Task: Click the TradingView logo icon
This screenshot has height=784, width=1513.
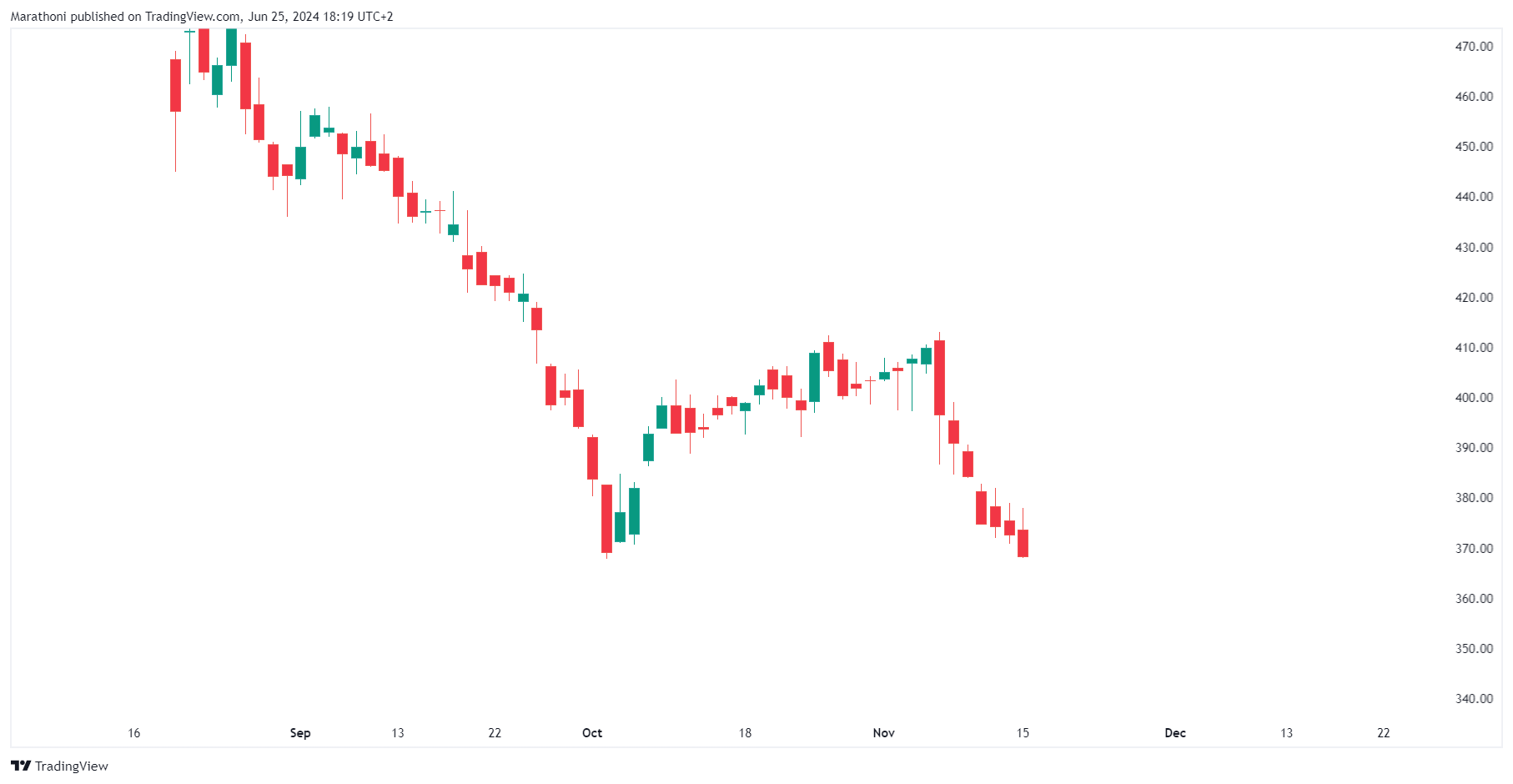Action: click(21, 766)
